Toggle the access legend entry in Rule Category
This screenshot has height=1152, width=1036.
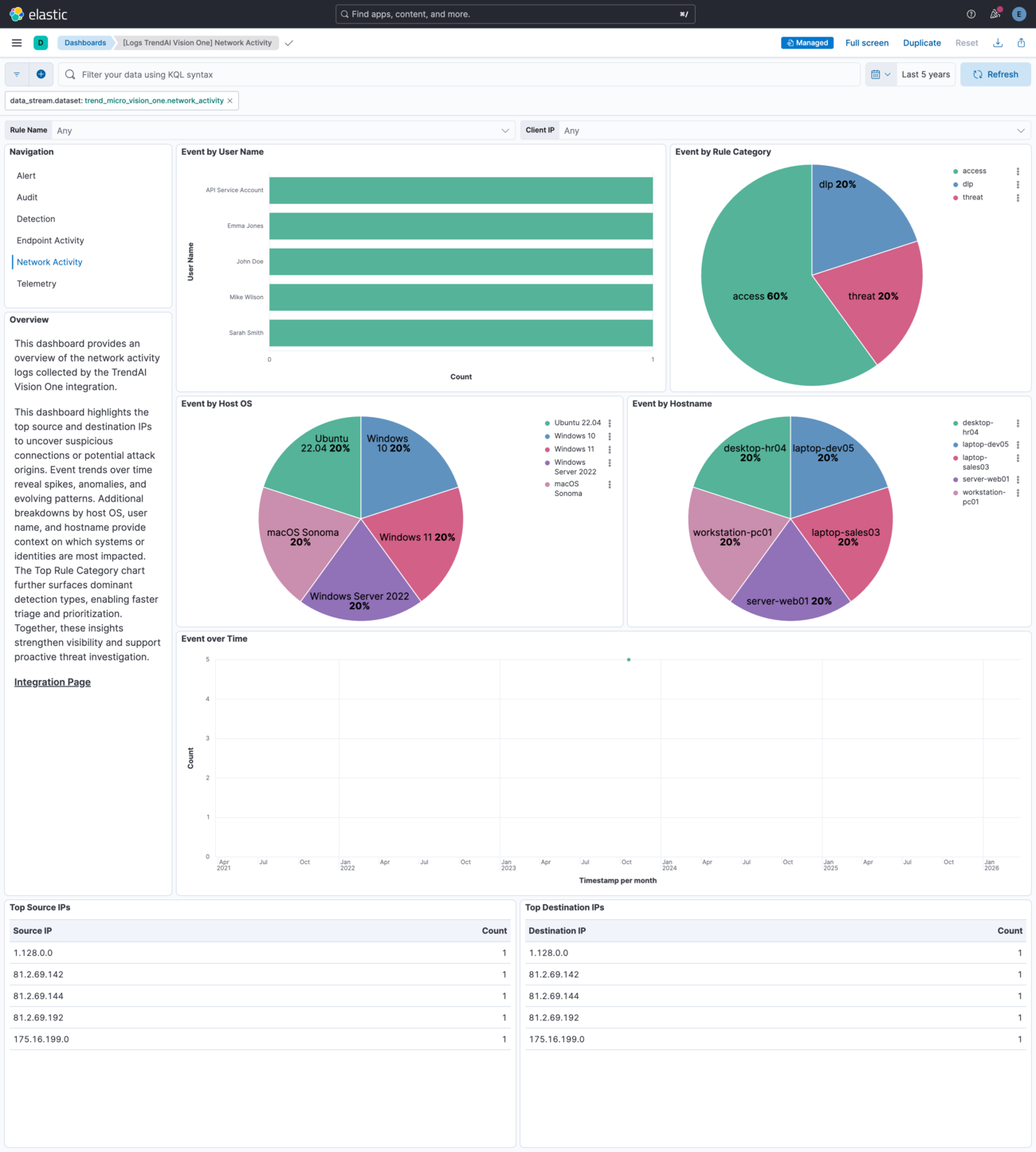coord(973,171)
